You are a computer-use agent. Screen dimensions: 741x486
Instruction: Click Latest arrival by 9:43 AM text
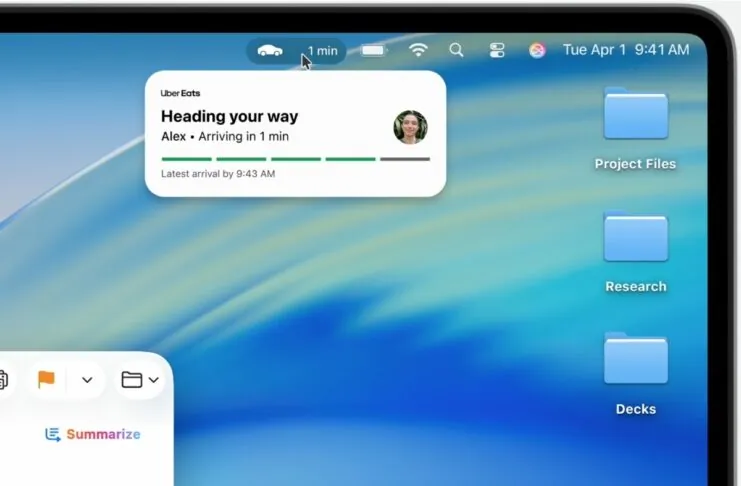tap(218, 174)
